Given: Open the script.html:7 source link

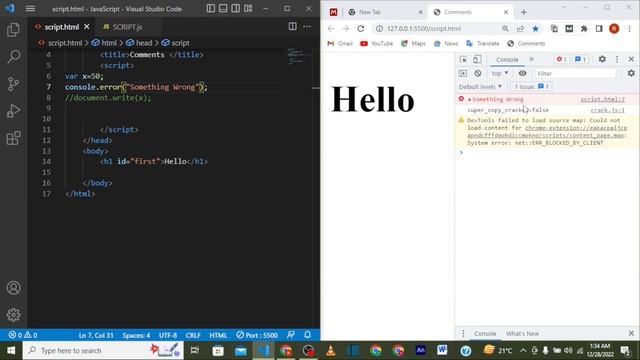Looking at the screenshot, I should [x=602, y=99].
